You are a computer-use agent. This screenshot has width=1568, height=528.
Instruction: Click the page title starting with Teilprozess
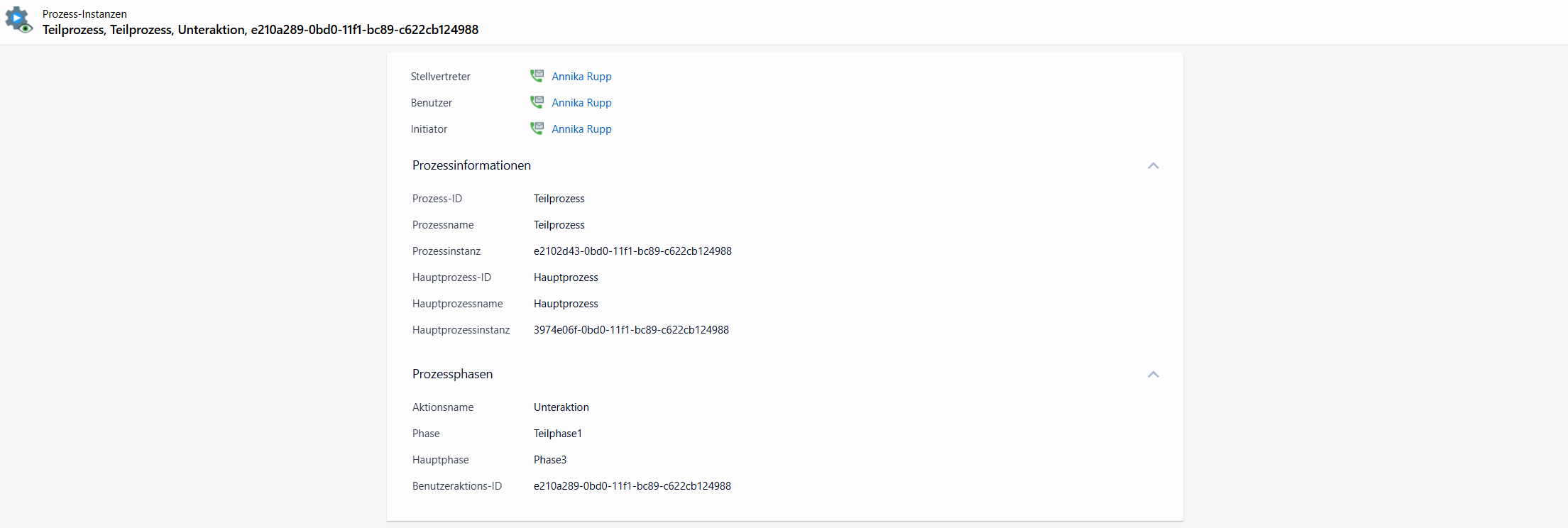click(260, 30)
